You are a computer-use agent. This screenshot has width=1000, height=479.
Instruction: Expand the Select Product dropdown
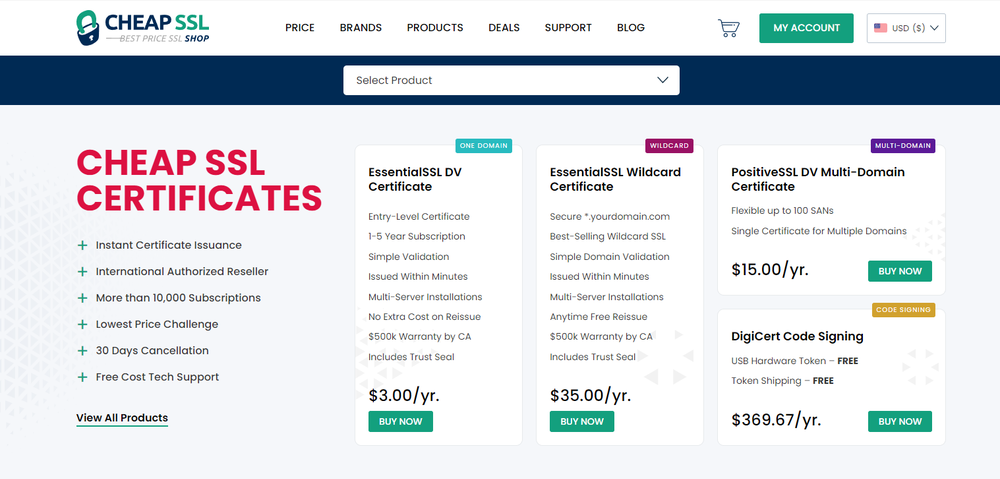tap(511, 80)
